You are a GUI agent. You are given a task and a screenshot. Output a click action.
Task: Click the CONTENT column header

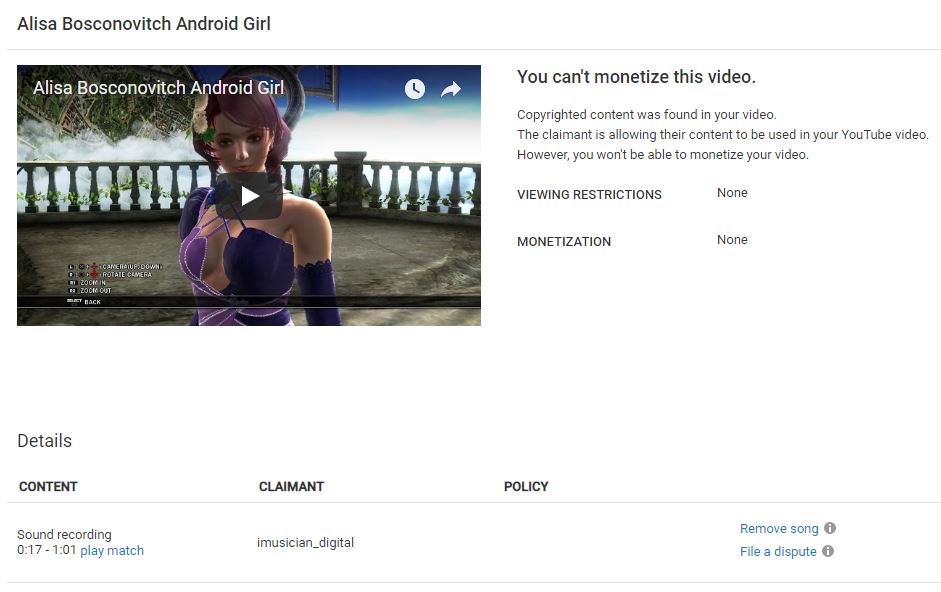pos(48,486)
